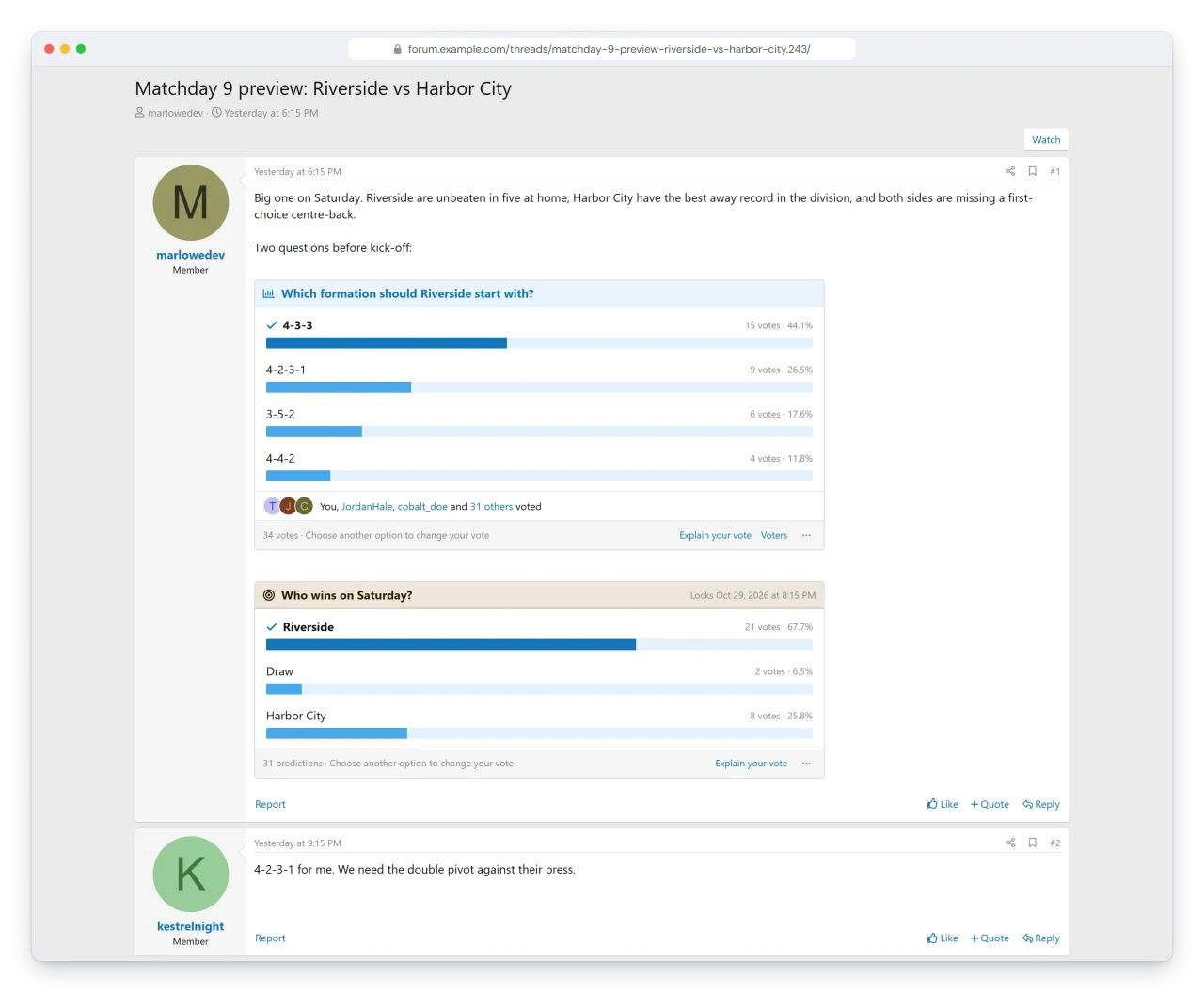Report kestrelnight's post
1204x993 pixels.
click(270, 938)
